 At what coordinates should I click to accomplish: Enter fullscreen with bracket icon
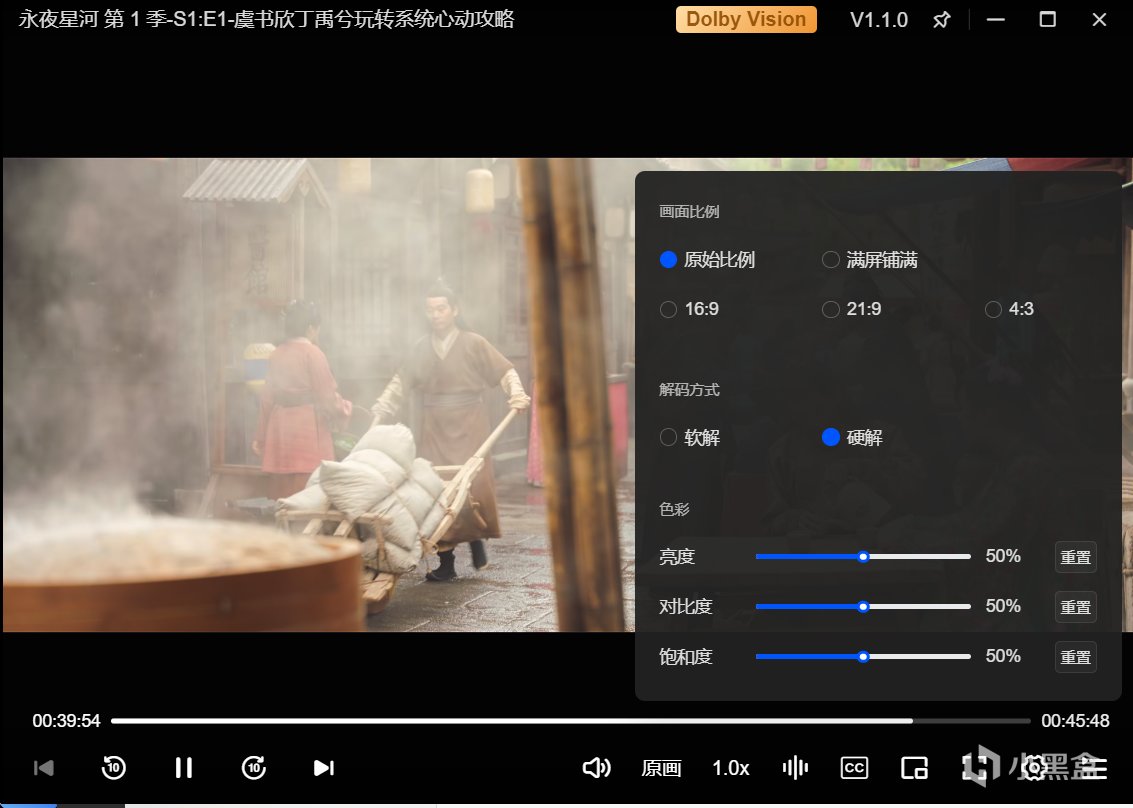(x=974, y=768)
